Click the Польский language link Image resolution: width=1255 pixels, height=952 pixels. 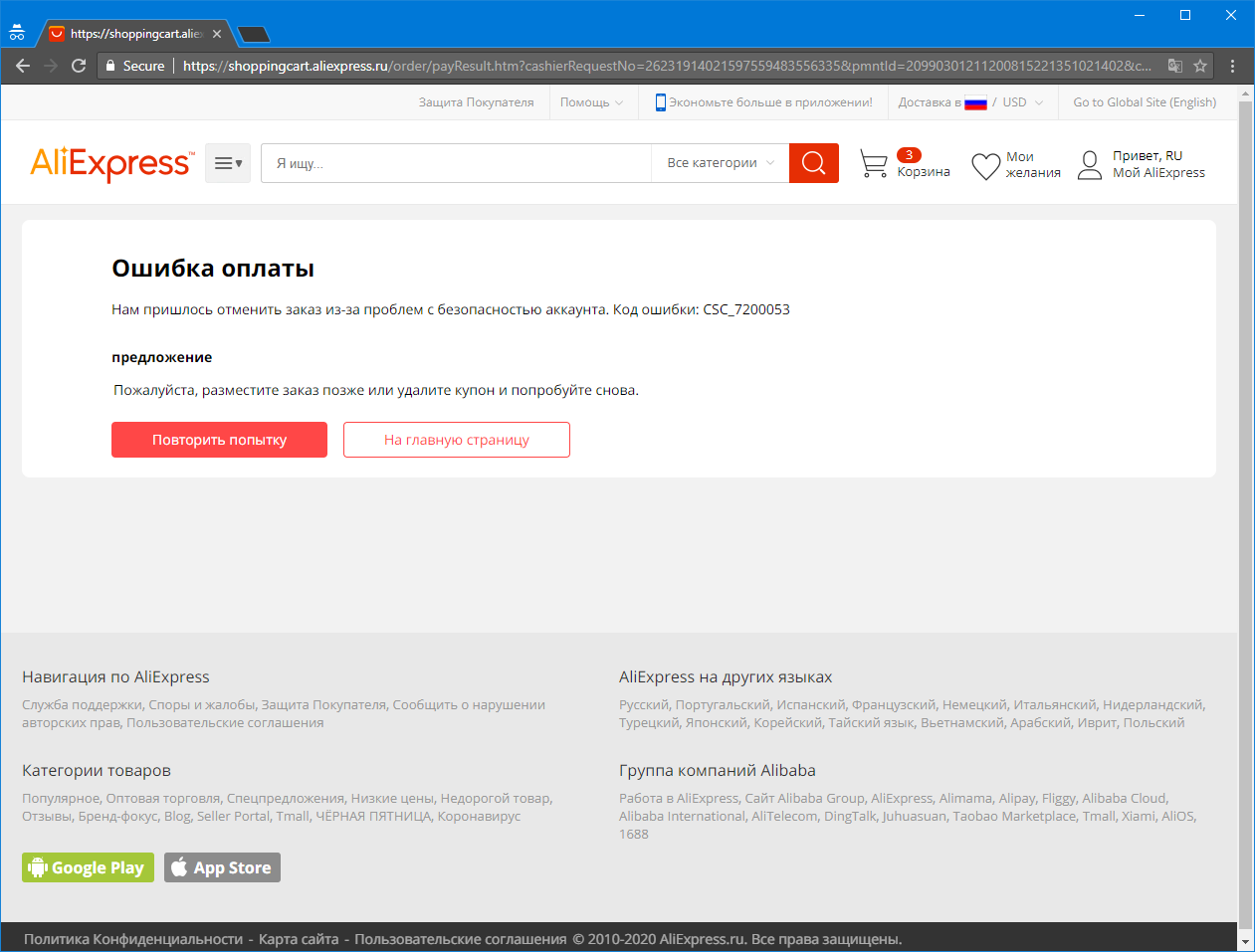1153,723
